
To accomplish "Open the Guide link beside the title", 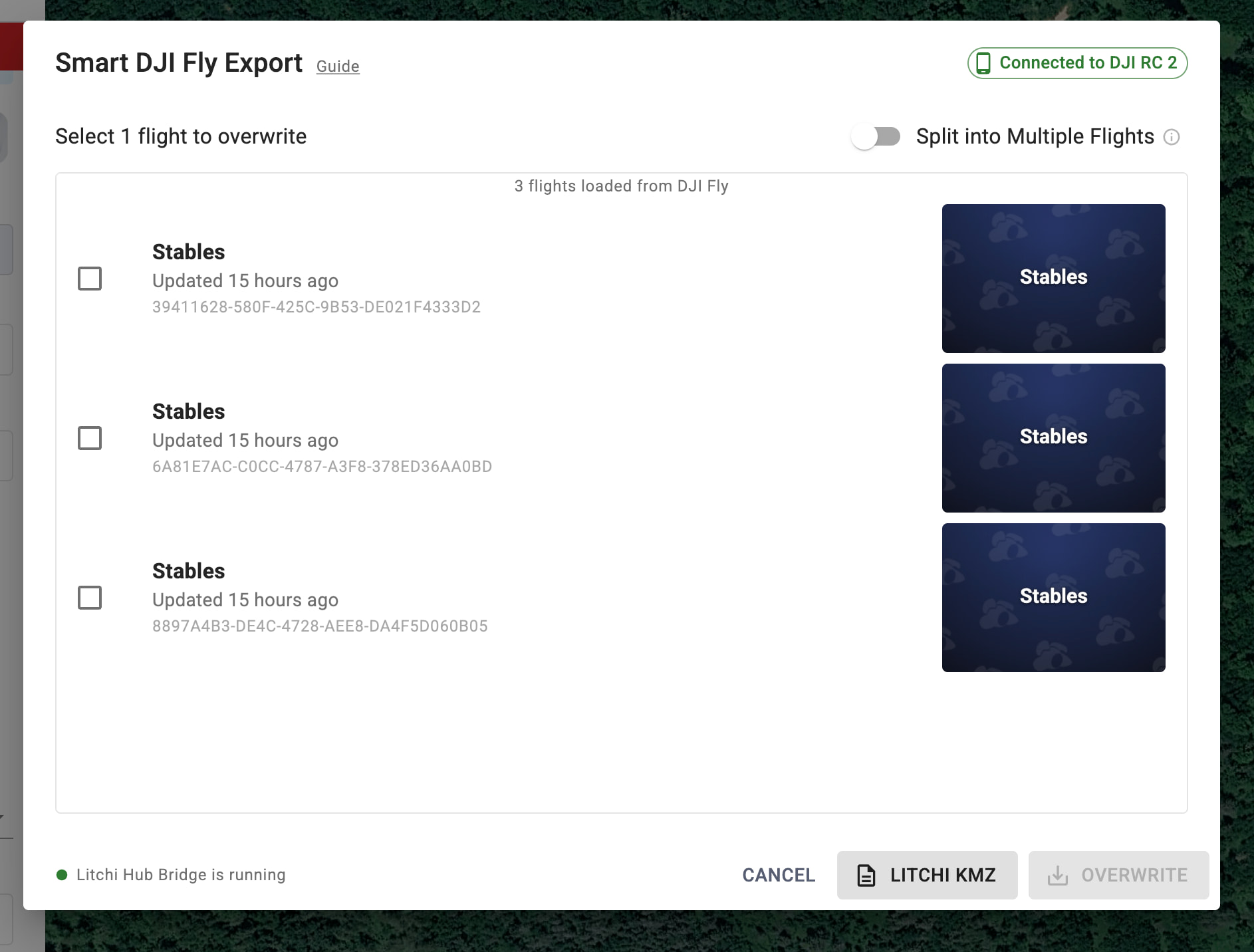I will (x=338, y=66).
